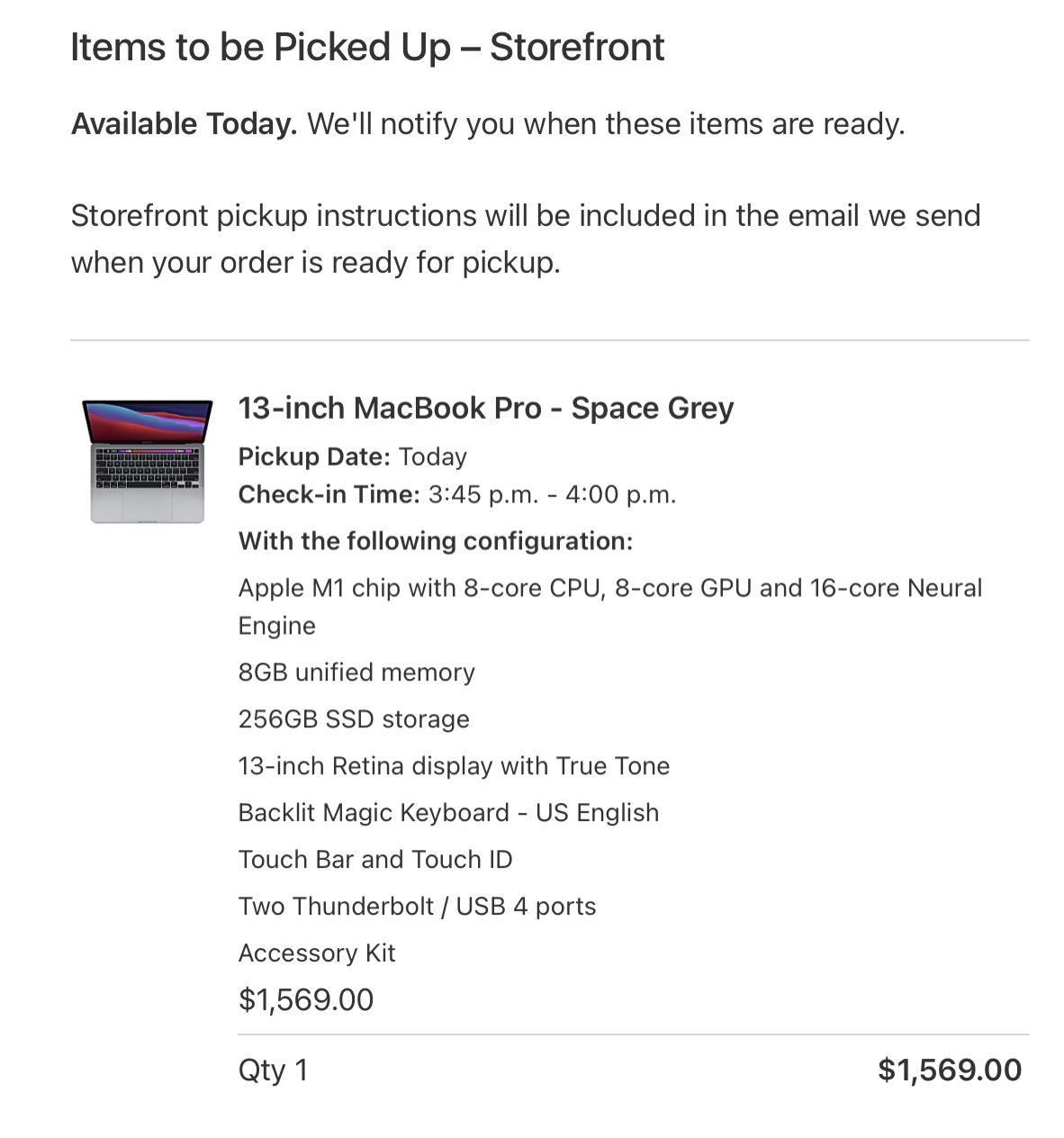Click the 13-inch MacBook Pro - Space Grey title
The width and height of the screenshot is (1064, 1138).
pyautogui.click(x=486, y=408)
